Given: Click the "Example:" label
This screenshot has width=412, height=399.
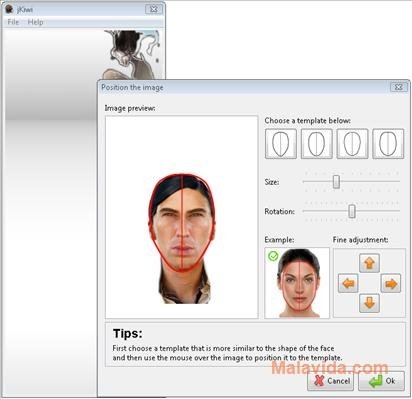Looking at the screenshot, I should 279,240.
